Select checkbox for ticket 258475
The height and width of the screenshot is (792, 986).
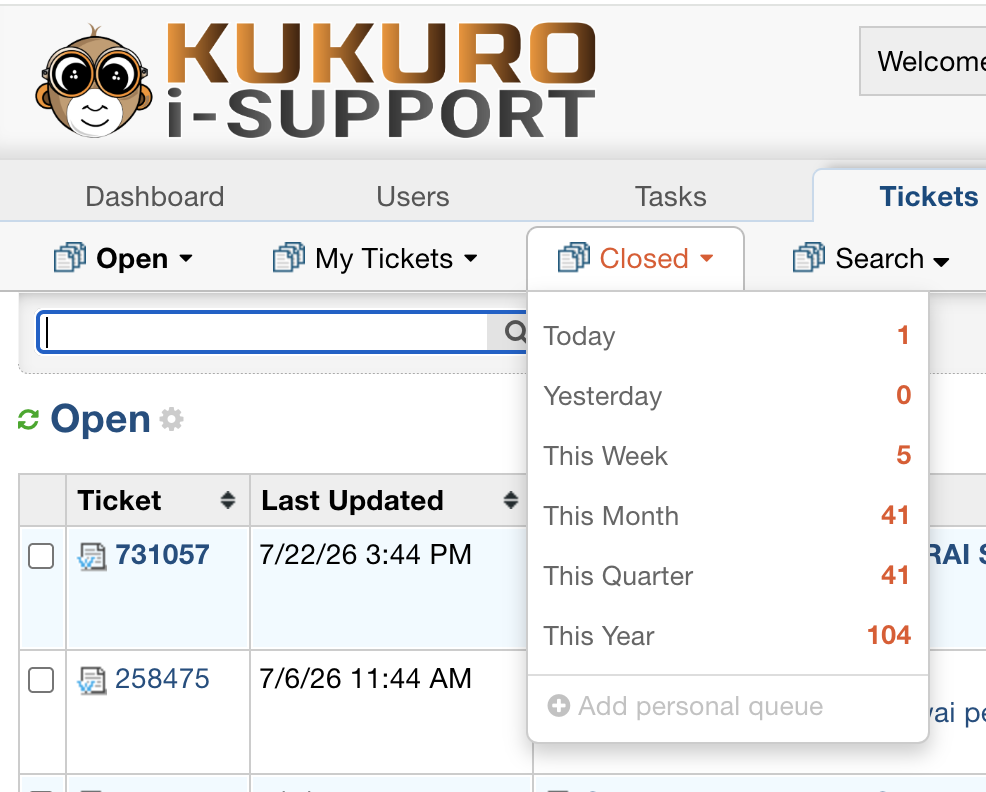coord(41,680)
